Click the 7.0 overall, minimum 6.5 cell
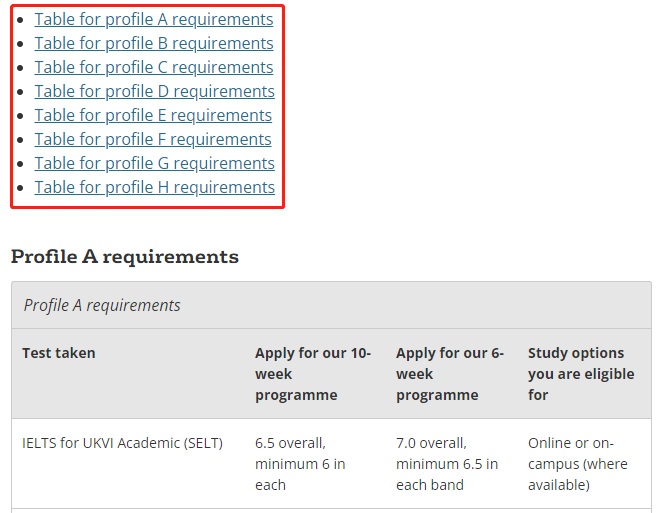 pyautogui.click(x=447, y=464)
